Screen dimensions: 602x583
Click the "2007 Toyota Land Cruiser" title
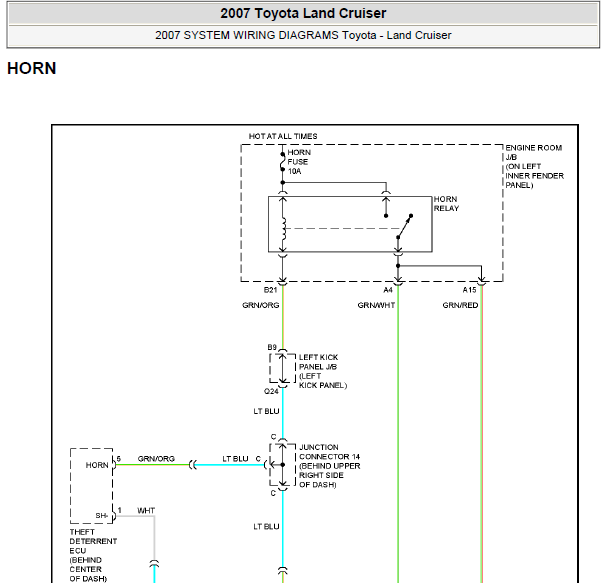(x=303, y=13)
